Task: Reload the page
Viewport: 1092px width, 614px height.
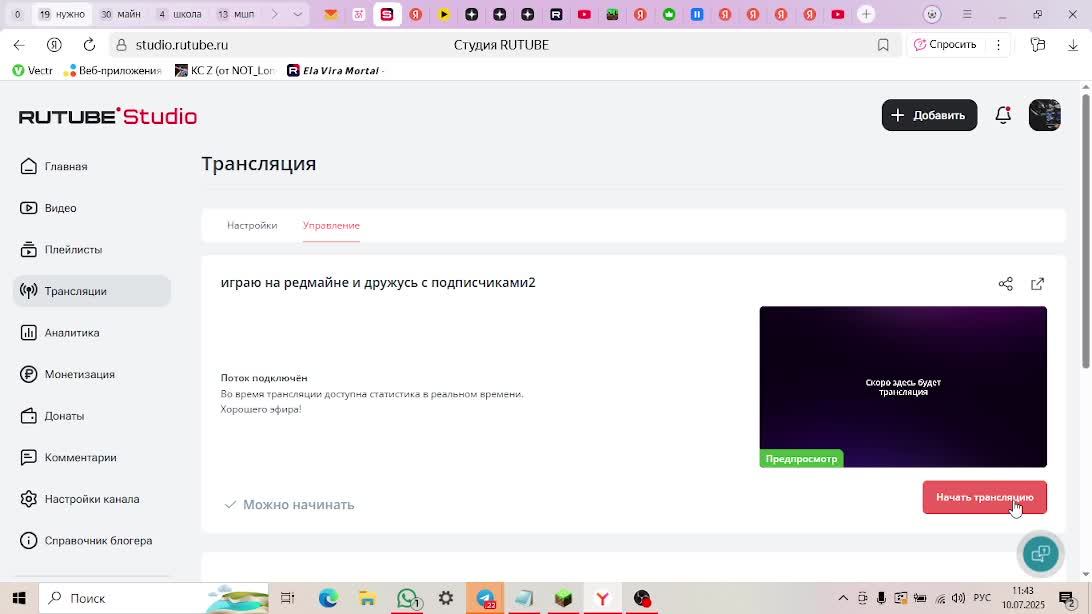Action: [89, 45]
